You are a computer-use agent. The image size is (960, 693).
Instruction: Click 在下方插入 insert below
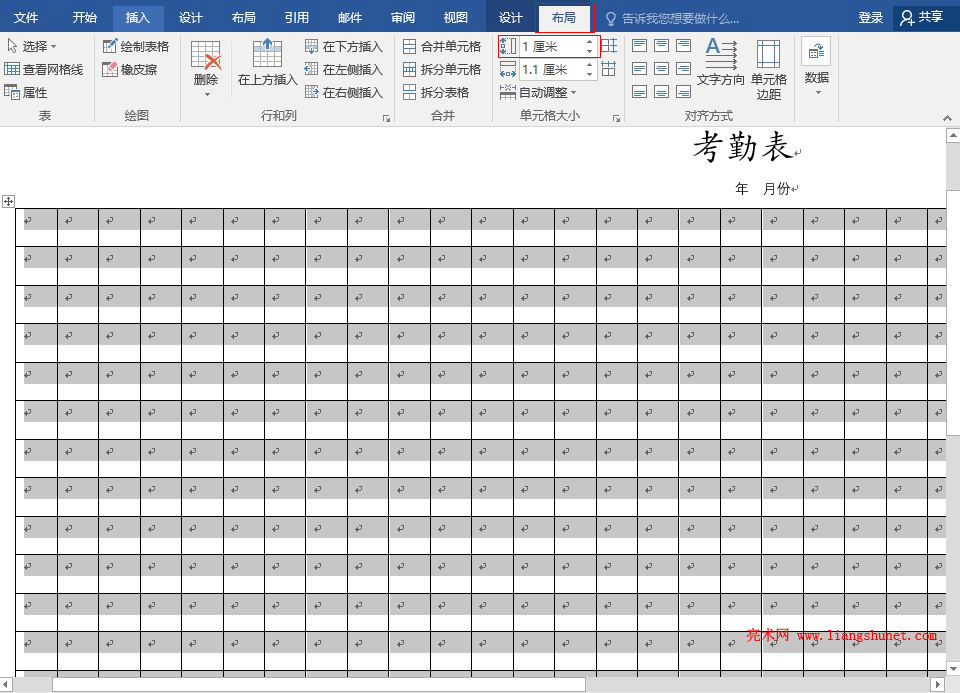point(344,46)
